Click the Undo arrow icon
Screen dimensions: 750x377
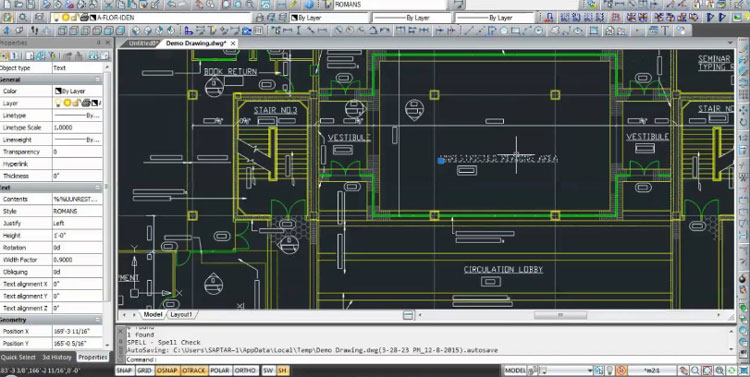point(171,4)
